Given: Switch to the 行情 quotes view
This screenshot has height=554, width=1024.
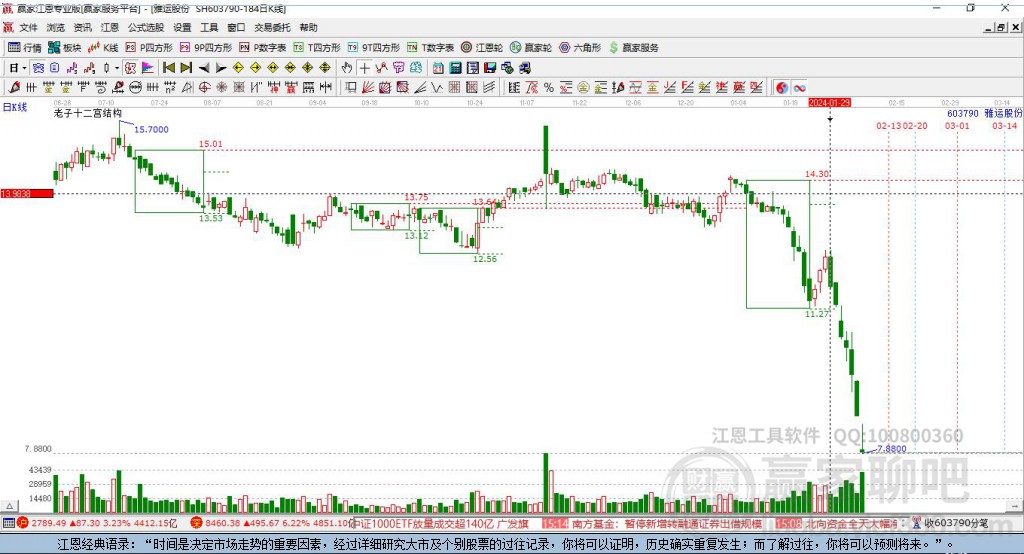Looking at the screenshot, I should (x=25, y=48).
